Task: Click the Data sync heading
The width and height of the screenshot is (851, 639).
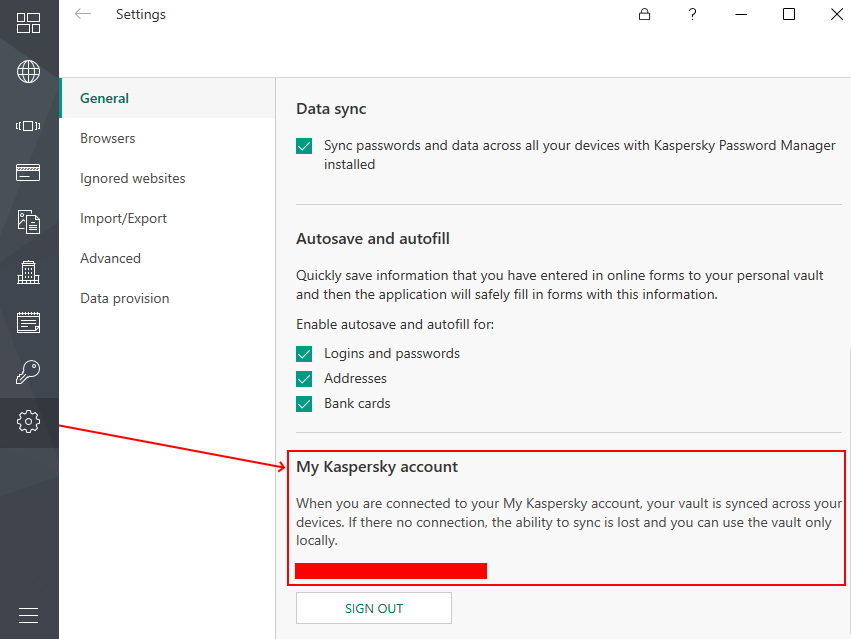Action: (x=331, y=109)
